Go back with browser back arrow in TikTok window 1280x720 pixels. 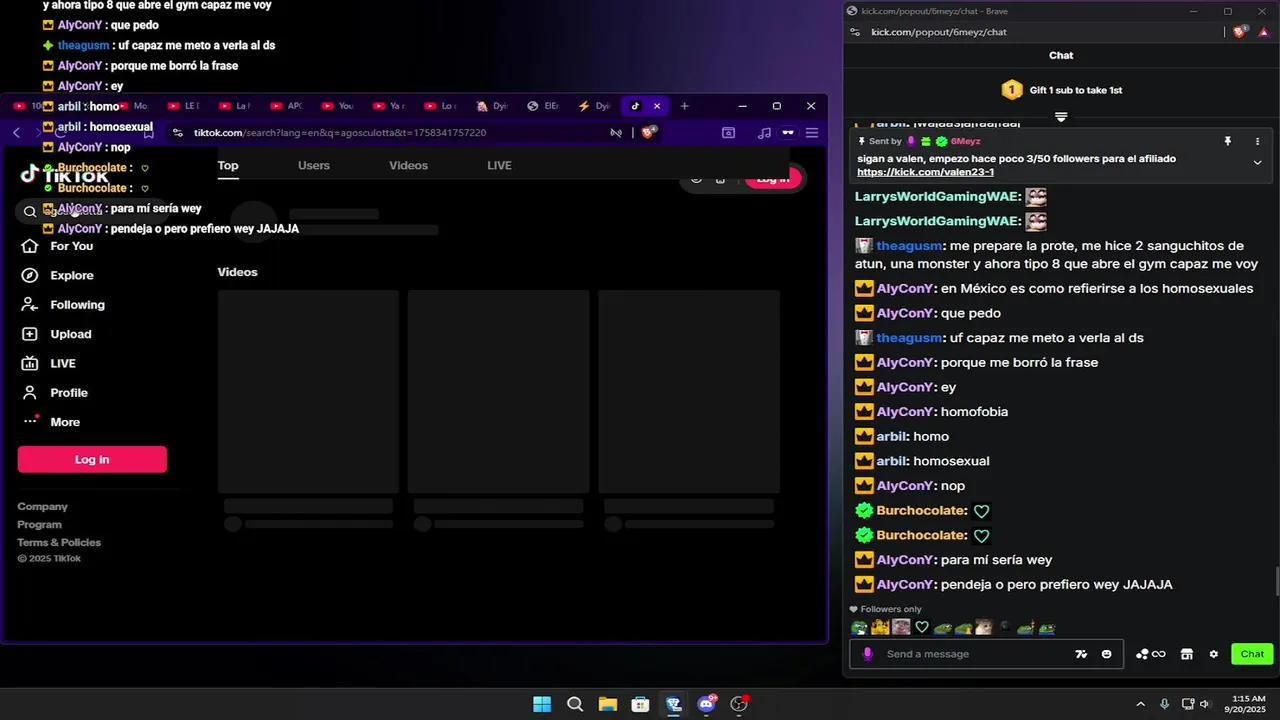pyautogui.click(x=17, y=133)
